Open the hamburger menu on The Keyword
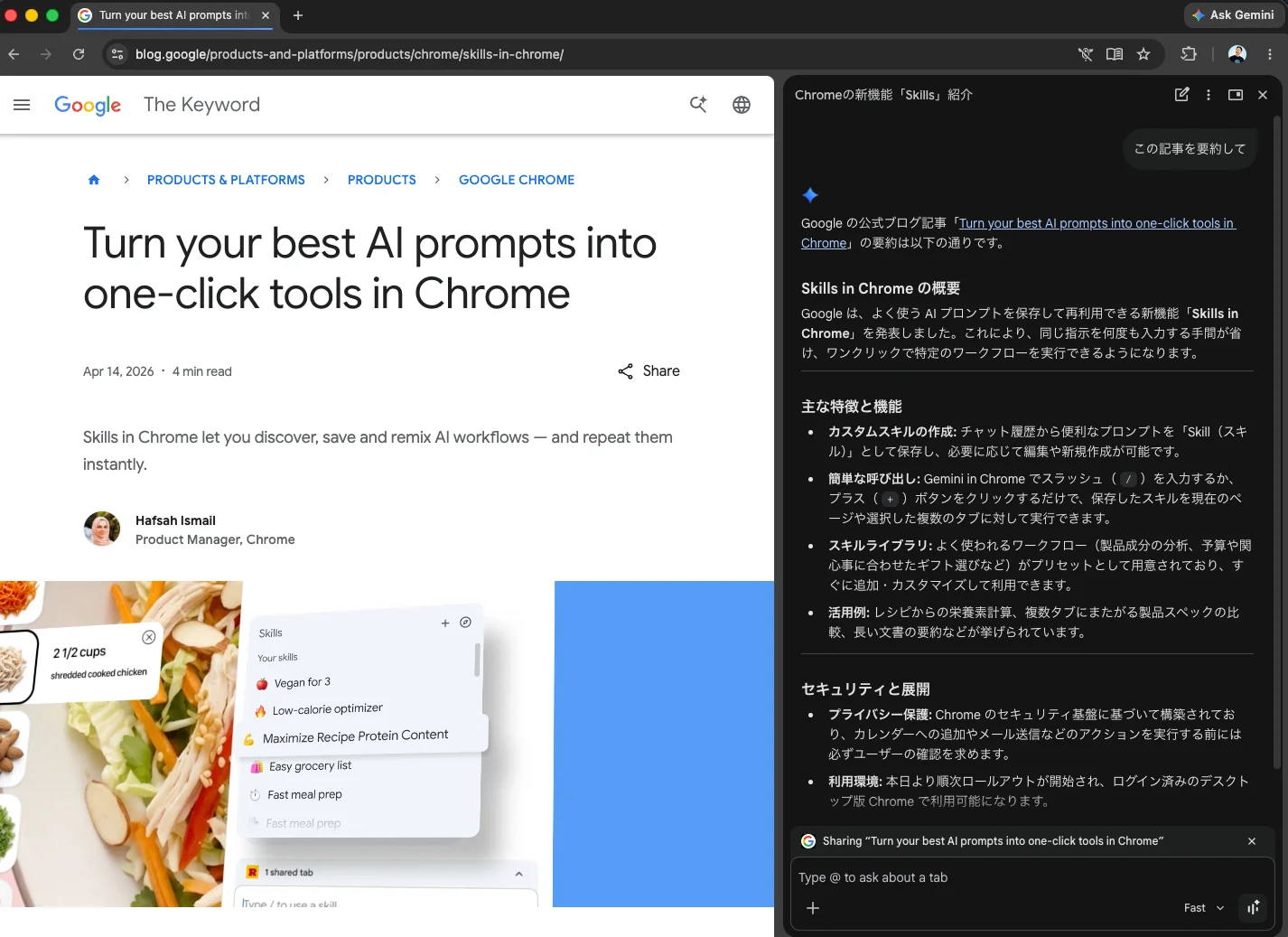1288x937 pixels. 22,105
